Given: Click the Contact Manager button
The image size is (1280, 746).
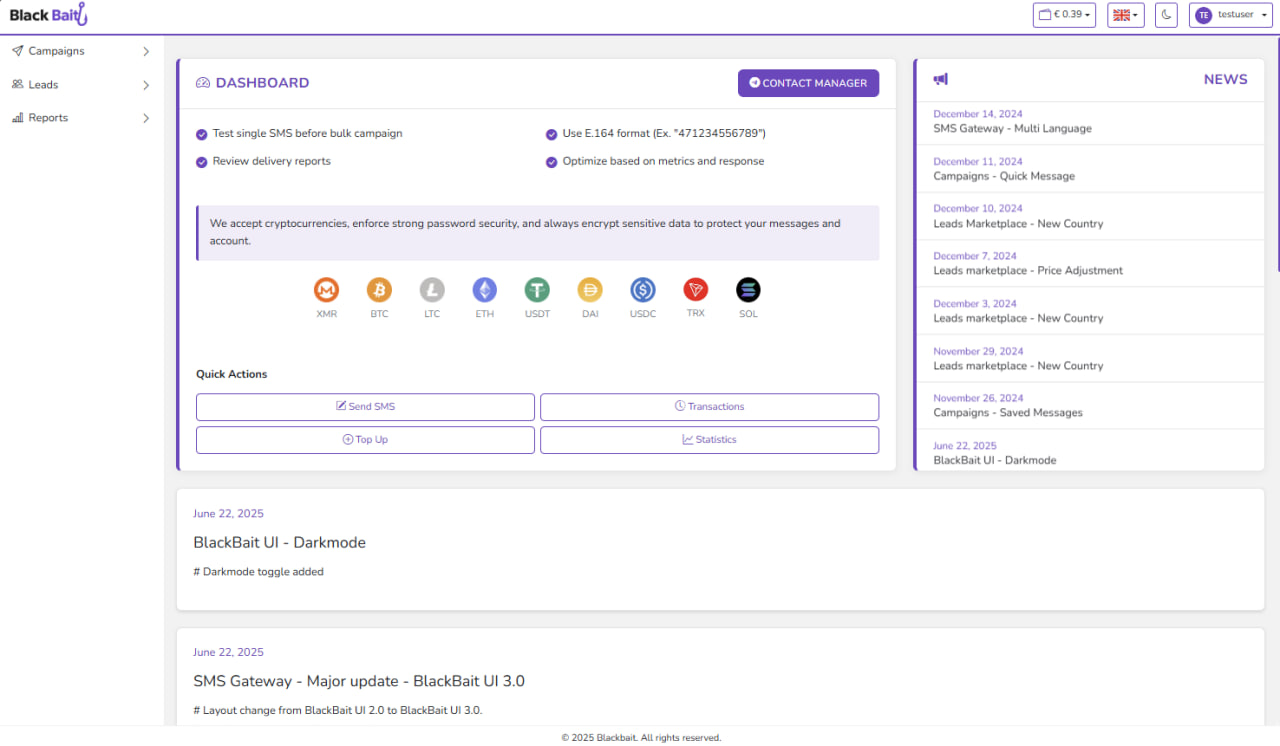Looking at the screenshot, I should click(808, 82).
